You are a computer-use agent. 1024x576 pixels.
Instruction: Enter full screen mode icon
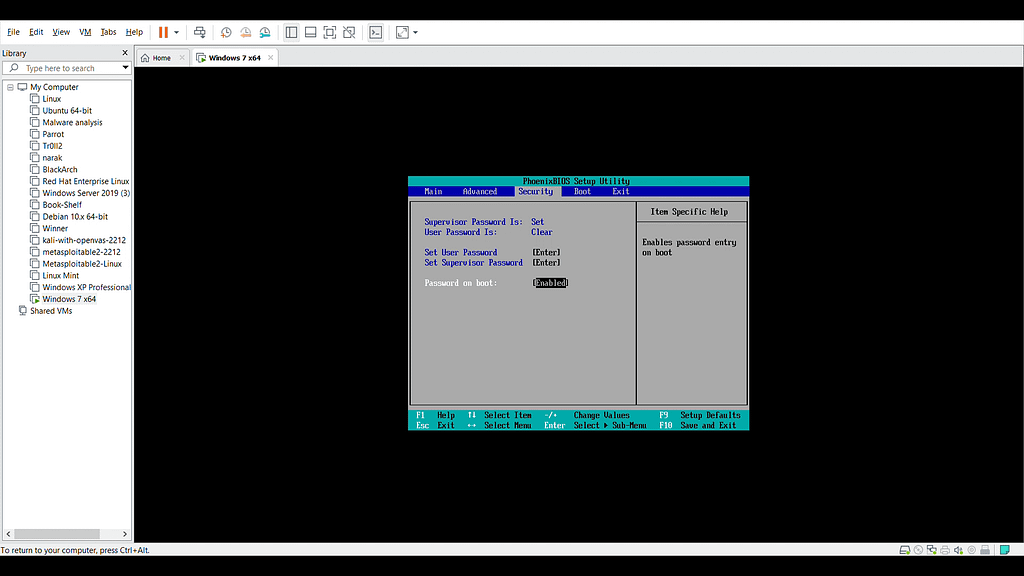click(330, 32)
